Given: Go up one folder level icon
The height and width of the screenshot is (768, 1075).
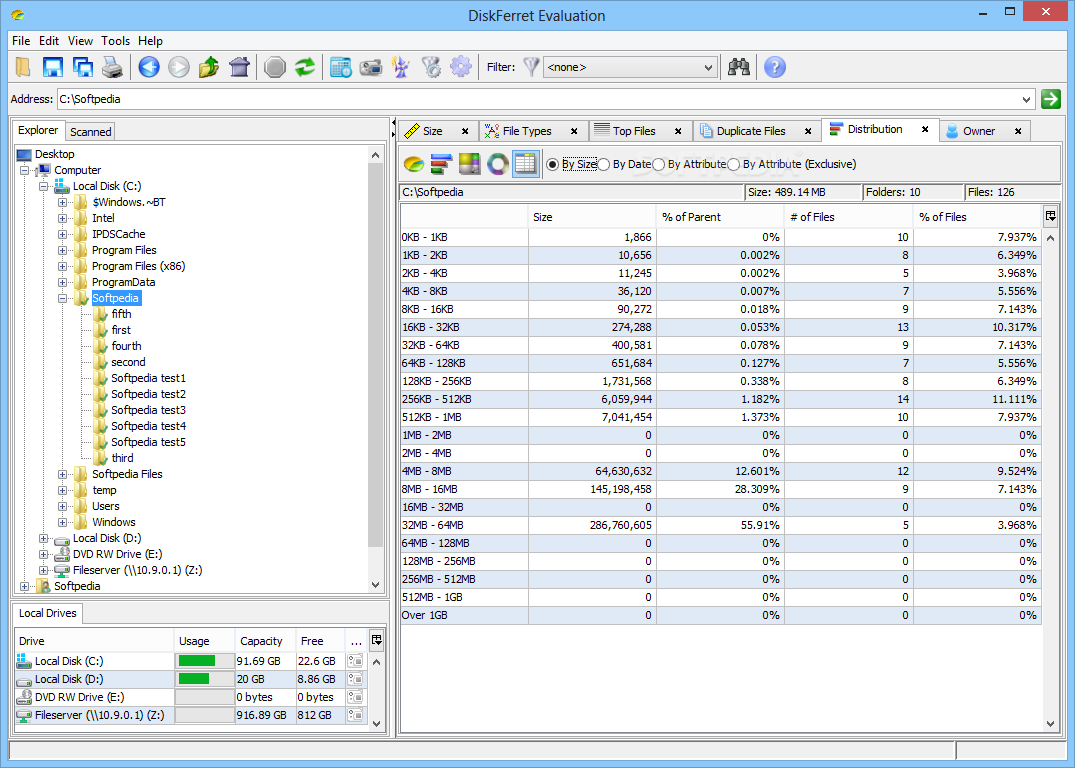Looking at the screenshot, I should tap(209, 67).
